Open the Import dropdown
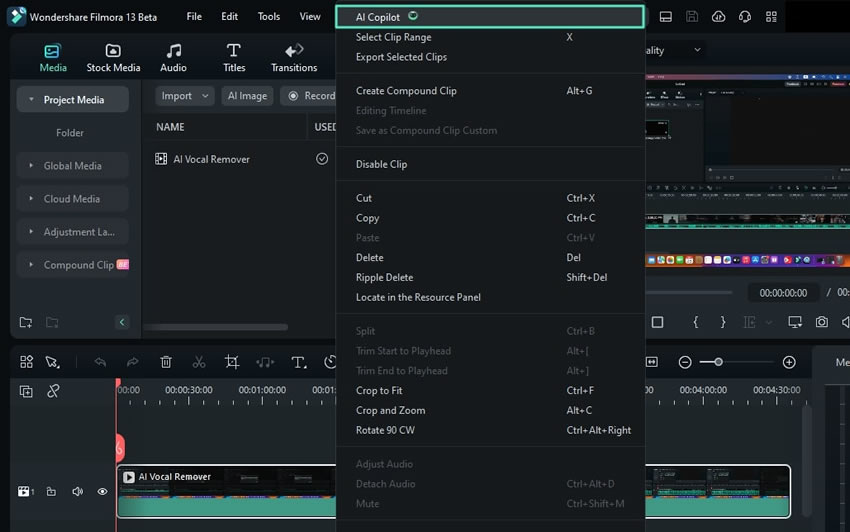The width and height of the screenshot is (850, 532). click(184, 95)
